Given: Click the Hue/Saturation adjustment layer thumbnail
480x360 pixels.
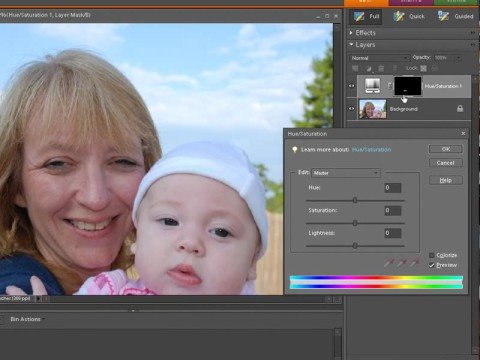Looking at the screenshot, I should (x=373, y=86).
